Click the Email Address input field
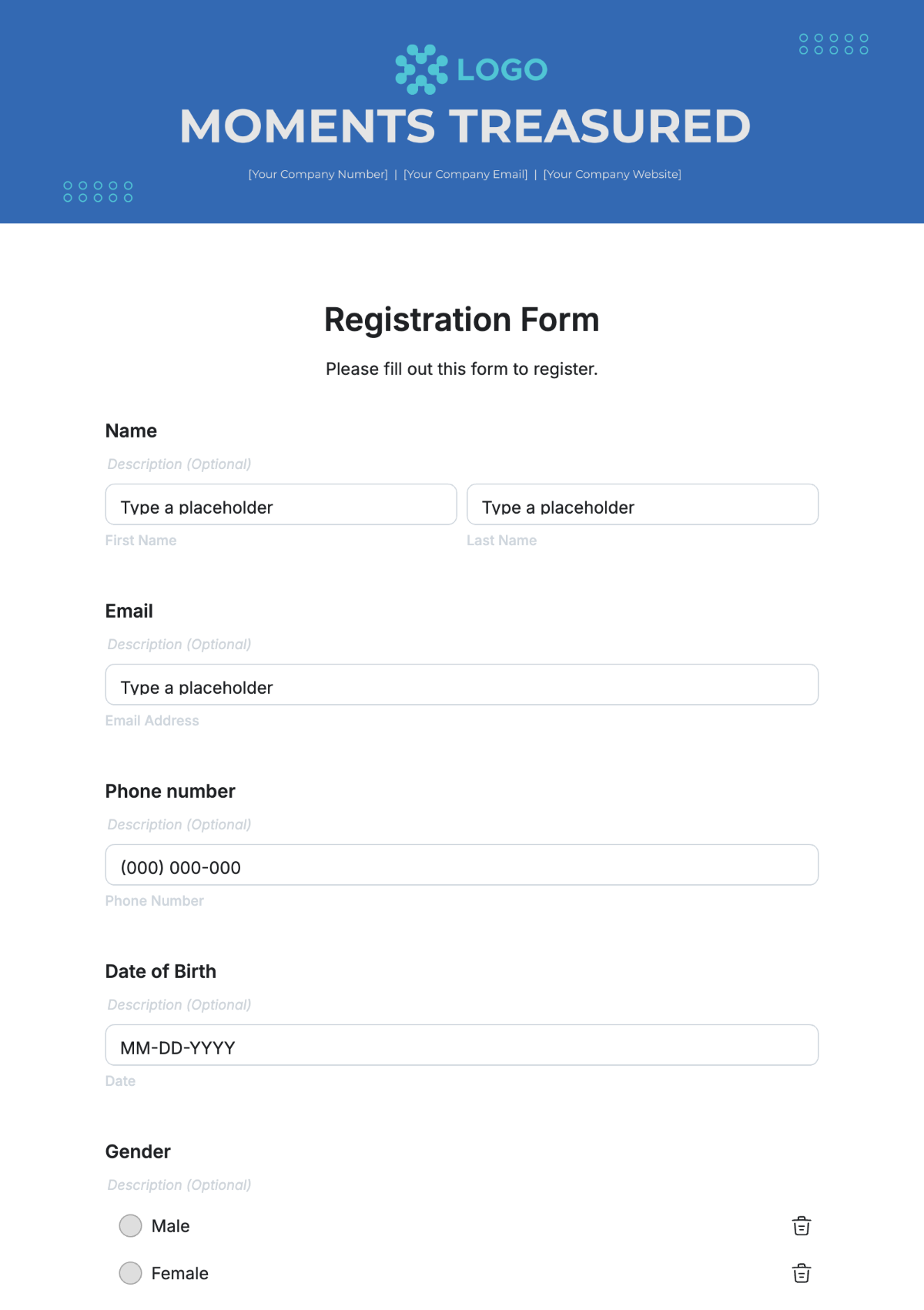The height and width of the screenshot is (1310, 924). coord(462,685)
